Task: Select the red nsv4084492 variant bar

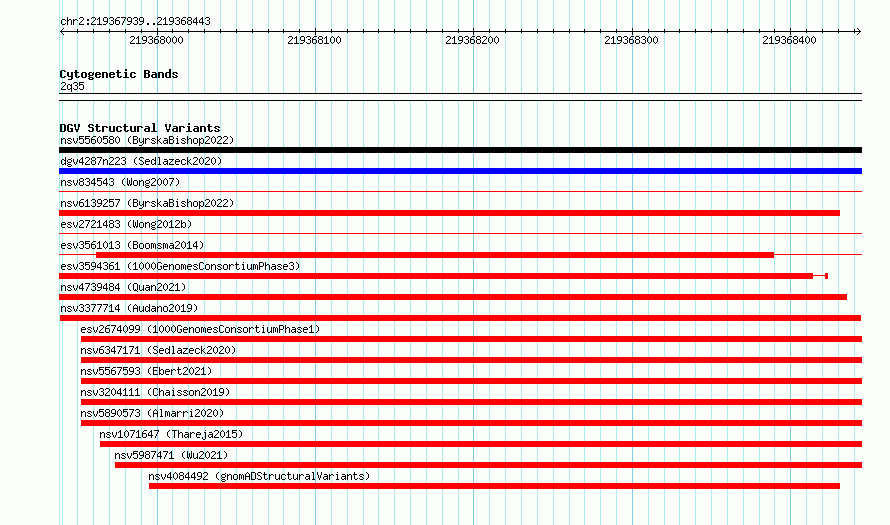Action: pos(494,486)
